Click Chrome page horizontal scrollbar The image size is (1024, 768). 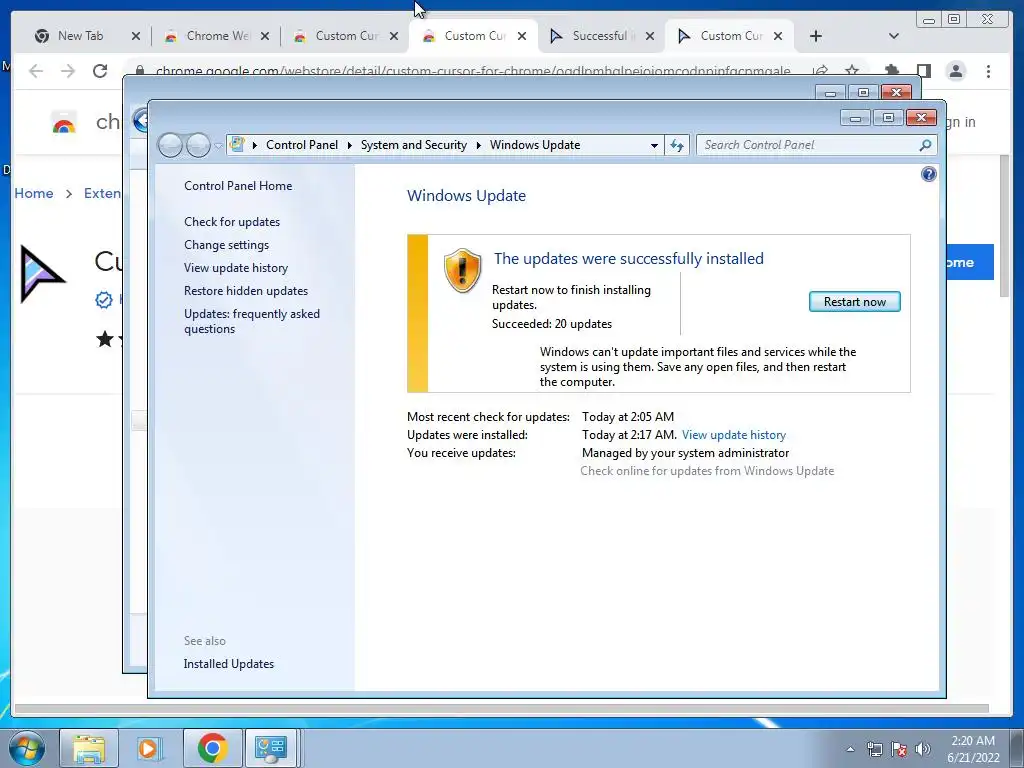[x=502, y=709]
